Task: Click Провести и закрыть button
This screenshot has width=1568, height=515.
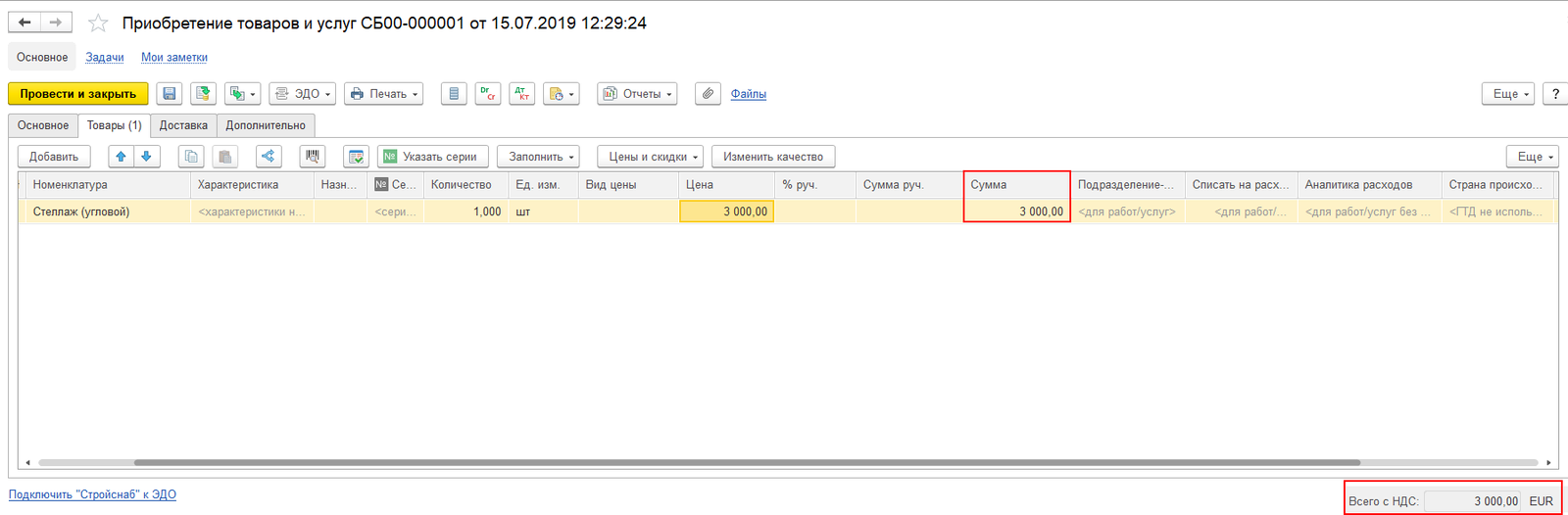Action: pos(78,94)
